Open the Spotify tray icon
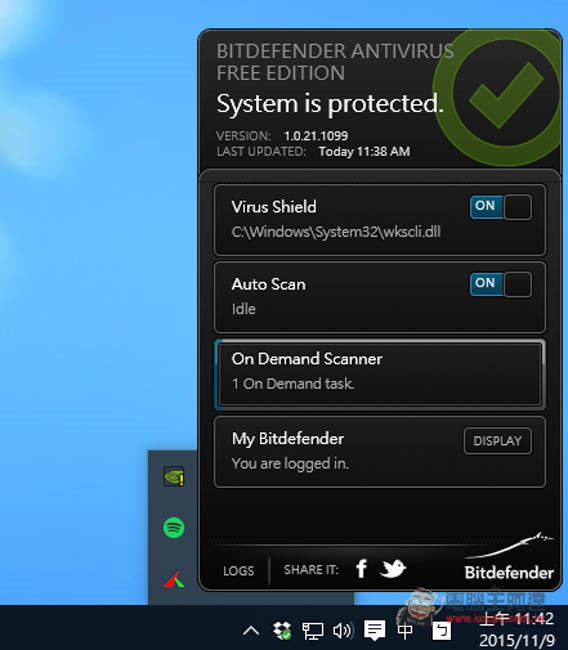The height and width of the screenshot is (650, 568). pos(174,528)
